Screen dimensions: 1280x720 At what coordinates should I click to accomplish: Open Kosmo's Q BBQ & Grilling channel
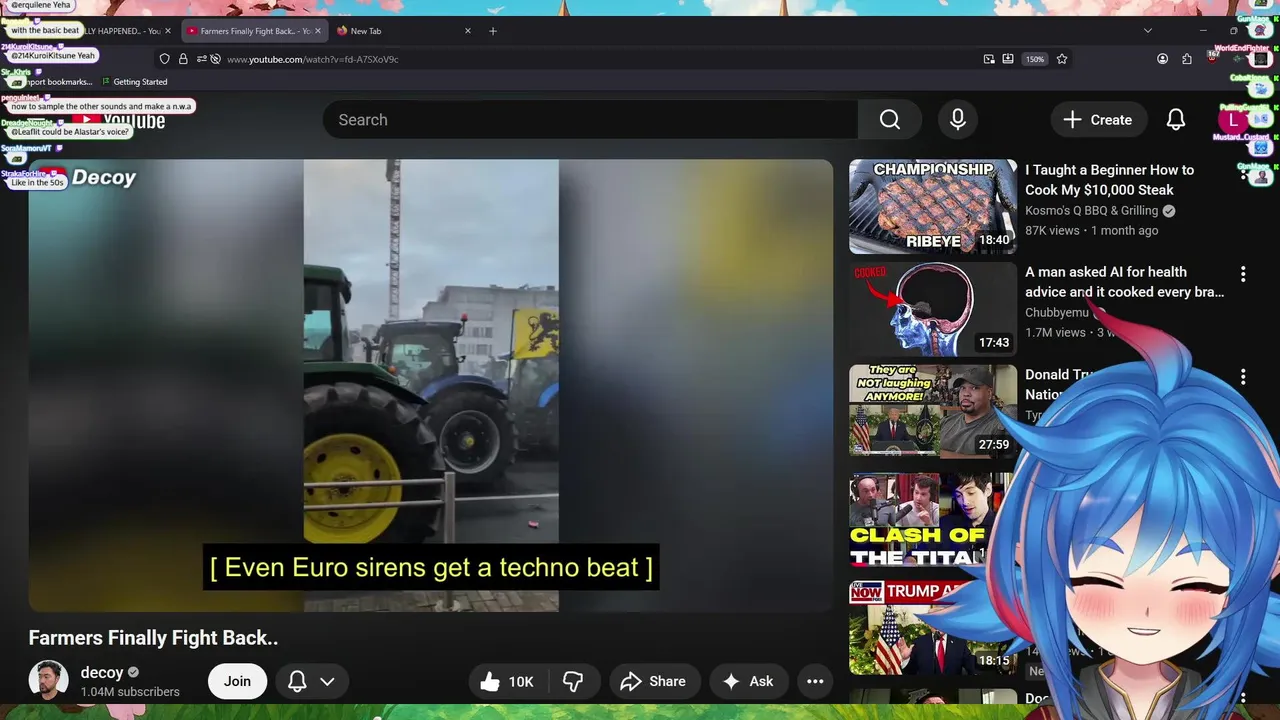click(x=1091, y=211)
